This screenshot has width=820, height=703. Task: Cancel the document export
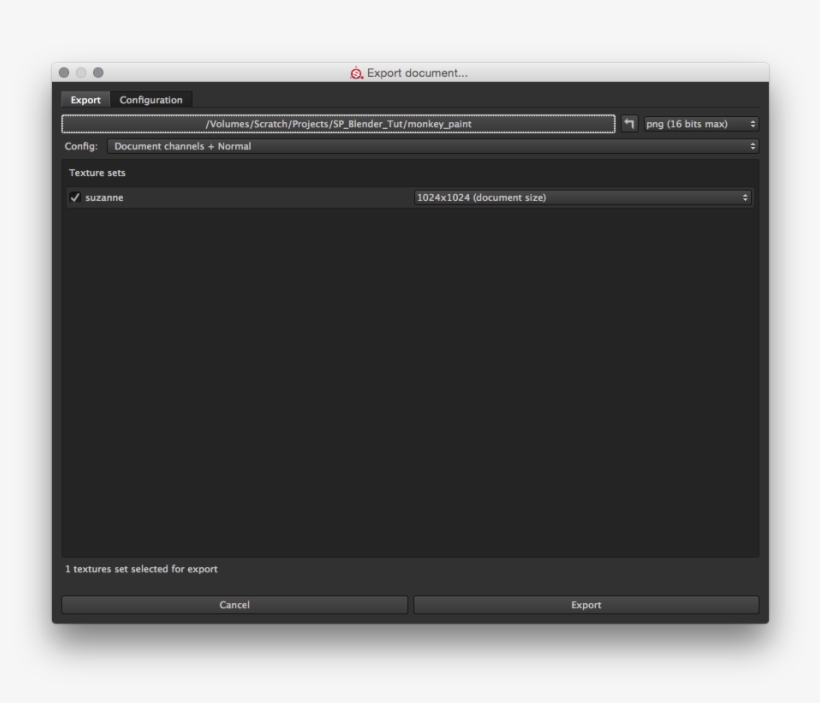[x=233, y=603]
